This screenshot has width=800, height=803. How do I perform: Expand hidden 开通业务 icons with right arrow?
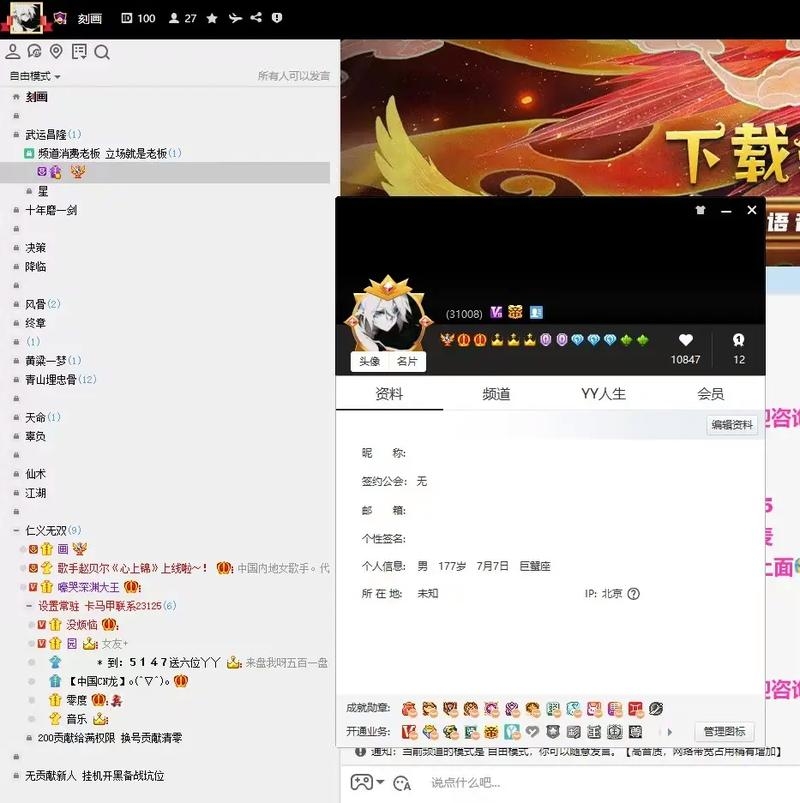669,730
